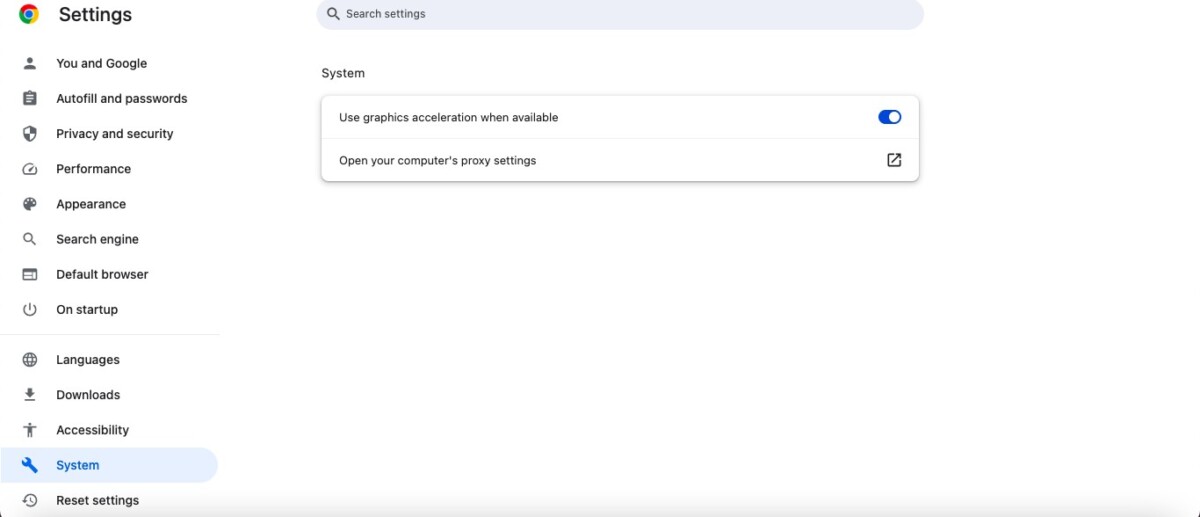The height and width of the screenshot is (517, 1200).
Task: Click the window icon for Default browser
Action: [30, 274]
